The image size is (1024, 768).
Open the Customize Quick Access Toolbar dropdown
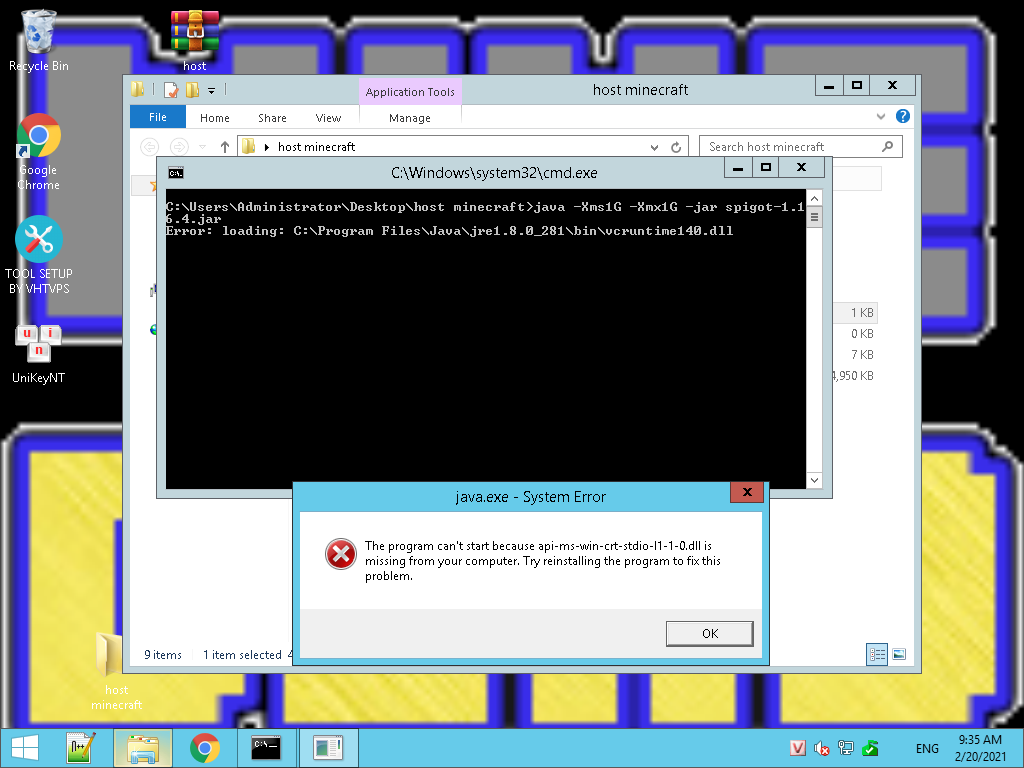(x=211, y=90)
